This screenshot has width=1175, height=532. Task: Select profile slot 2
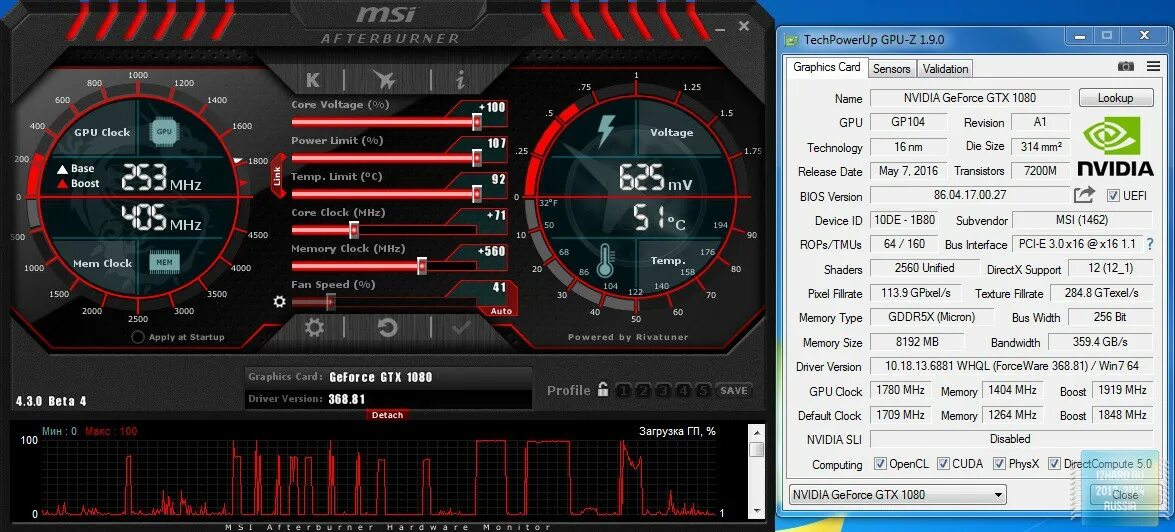(x=644, y=390)
